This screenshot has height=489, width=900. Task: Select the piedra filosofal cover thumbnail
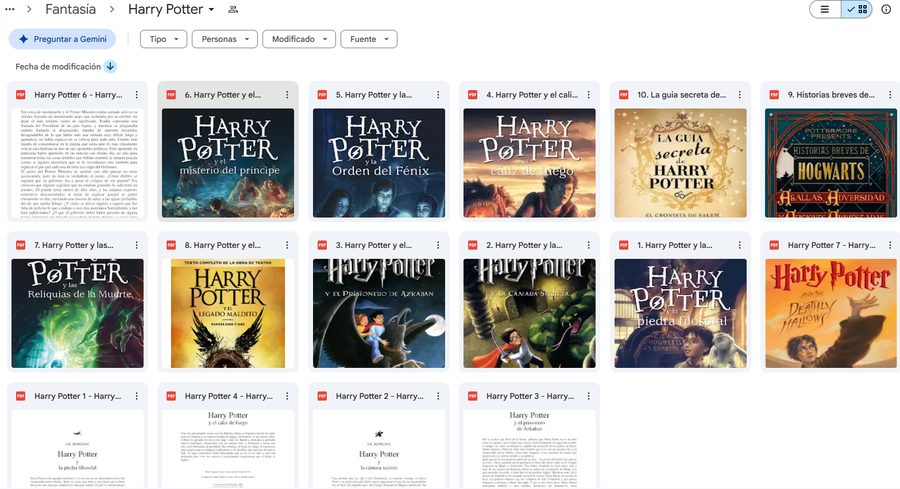[x=680, y=313]
